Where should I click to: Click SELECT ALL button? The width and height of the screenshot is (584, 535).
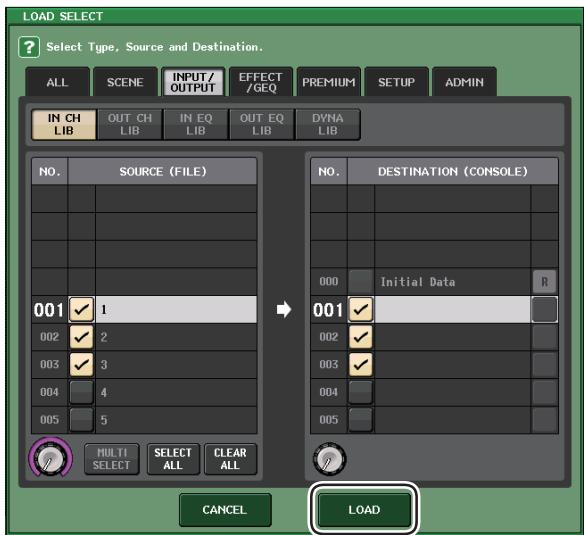click(x=173, y=459)
